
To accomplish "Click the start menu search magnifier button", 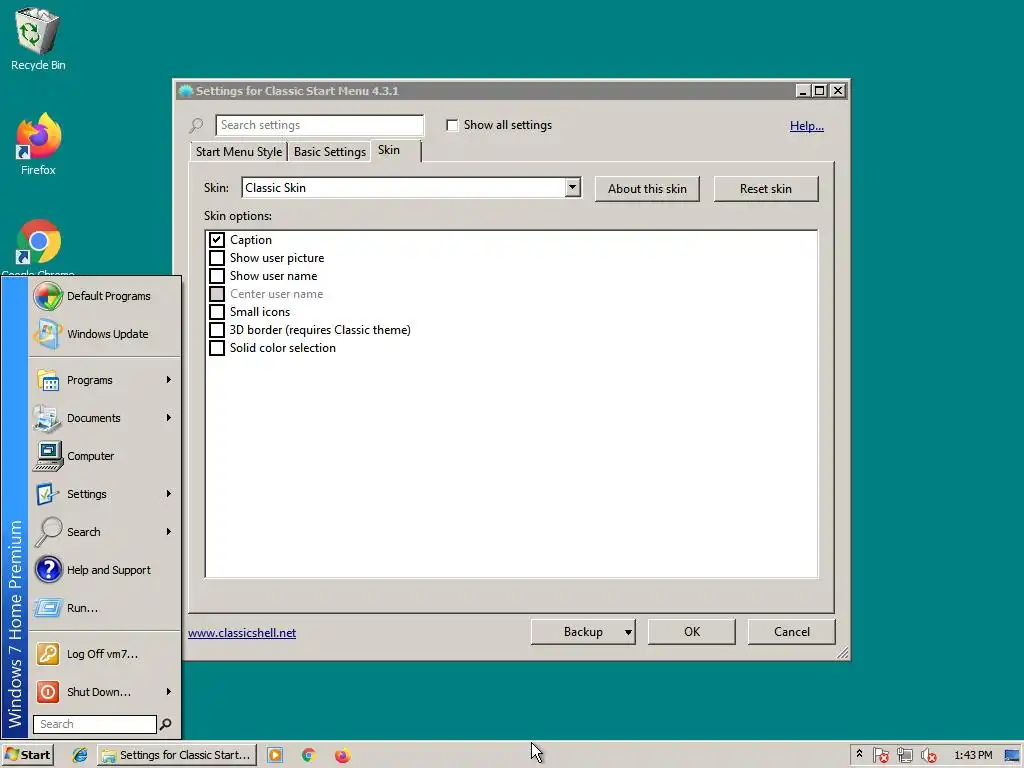I will pyautogui.click(x=166, y=724).
